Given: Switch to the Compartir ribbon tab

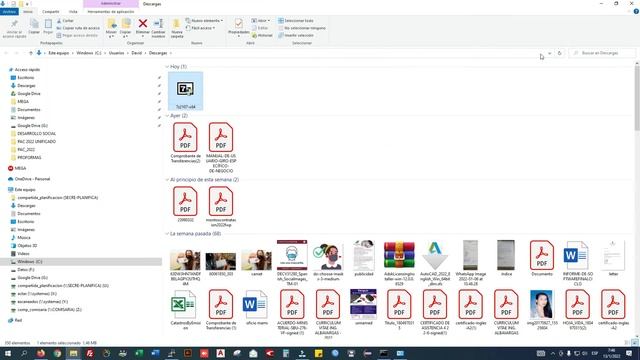Looking at the screenshot, I should click(51, 12).
